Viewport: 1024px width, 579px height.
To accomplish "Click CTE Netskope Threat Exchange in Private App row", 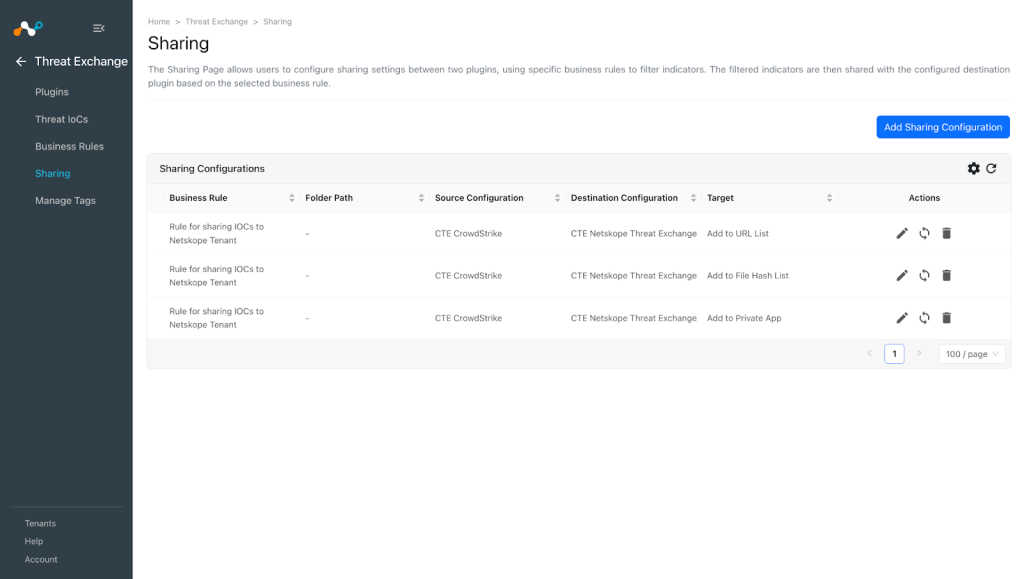I will click(x=633, y=319).
